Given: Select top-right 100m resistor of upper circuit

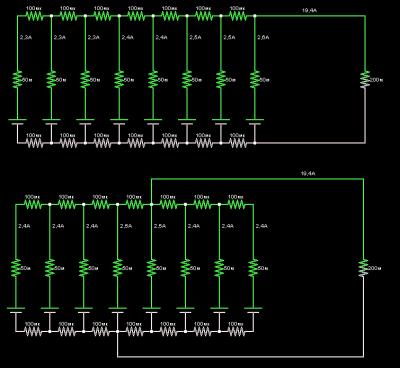Looking at the screenshot, I should click(x=238, y=15).
